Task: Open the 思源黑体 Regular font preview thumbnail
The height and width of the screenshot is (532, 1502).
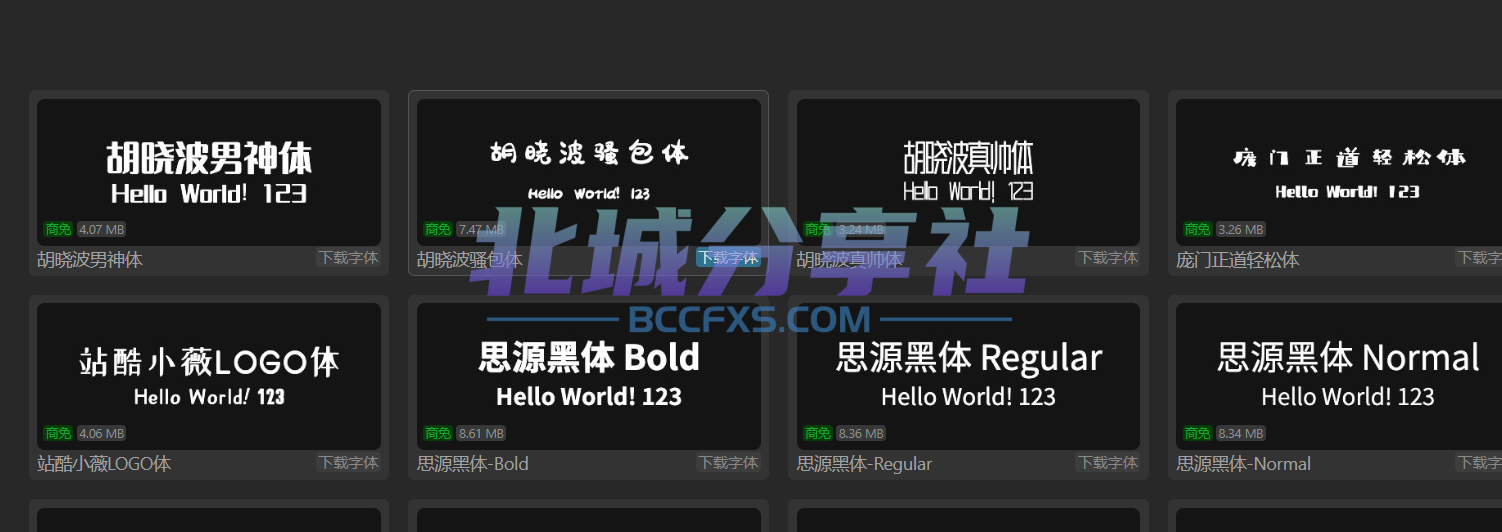Action: (968, 376)
